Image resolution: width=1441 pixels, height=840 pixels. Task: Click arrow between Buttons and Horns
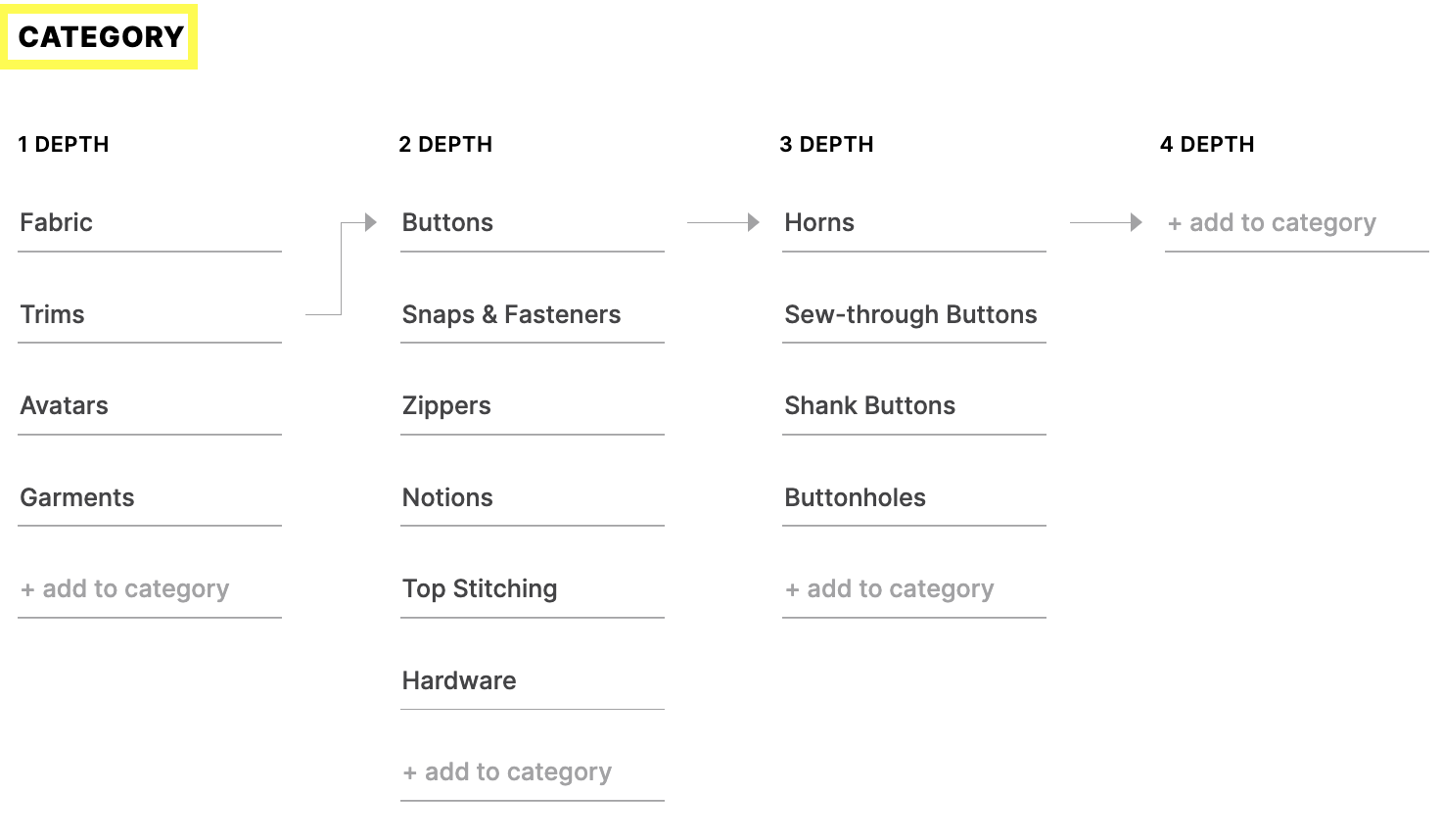pyautogui.click(x=723, y=222)
